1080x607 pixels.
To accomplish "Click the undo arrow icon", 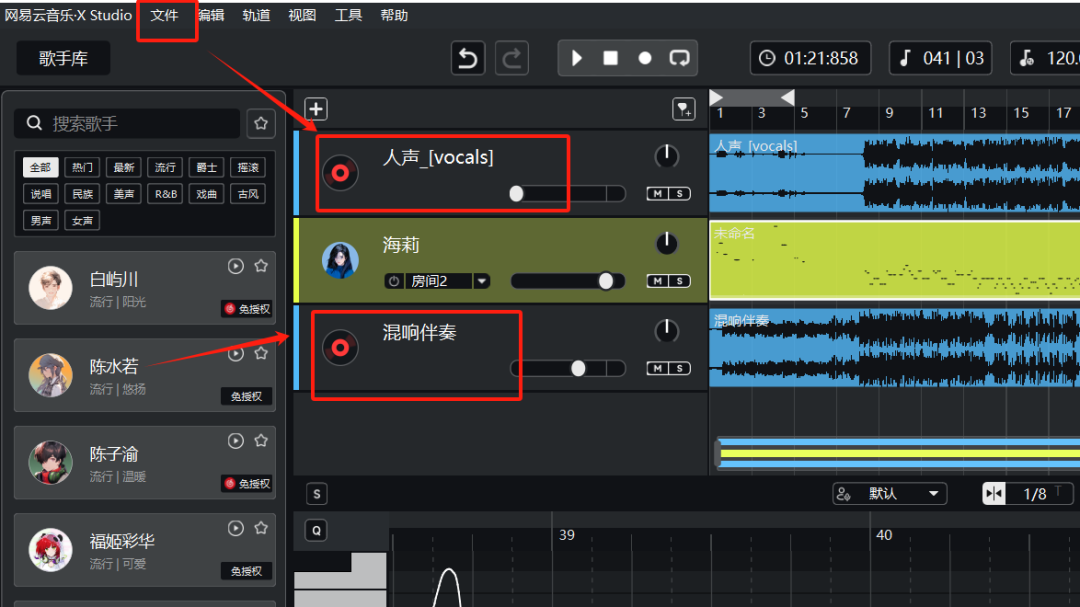I will pyautogui.click(x=467, y=58).
